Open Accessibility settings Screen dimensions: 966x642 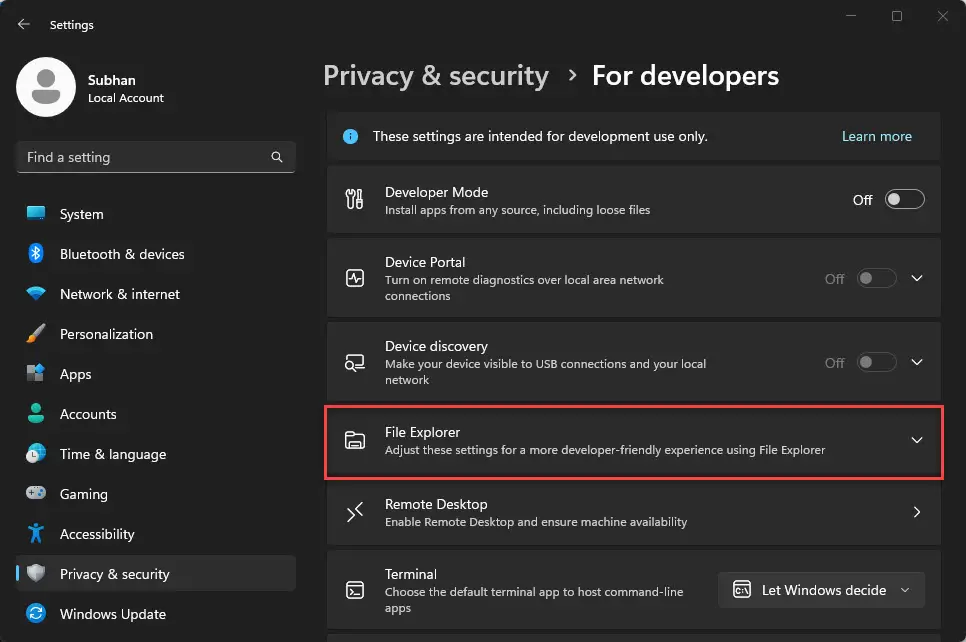click(x=156, y=534)
